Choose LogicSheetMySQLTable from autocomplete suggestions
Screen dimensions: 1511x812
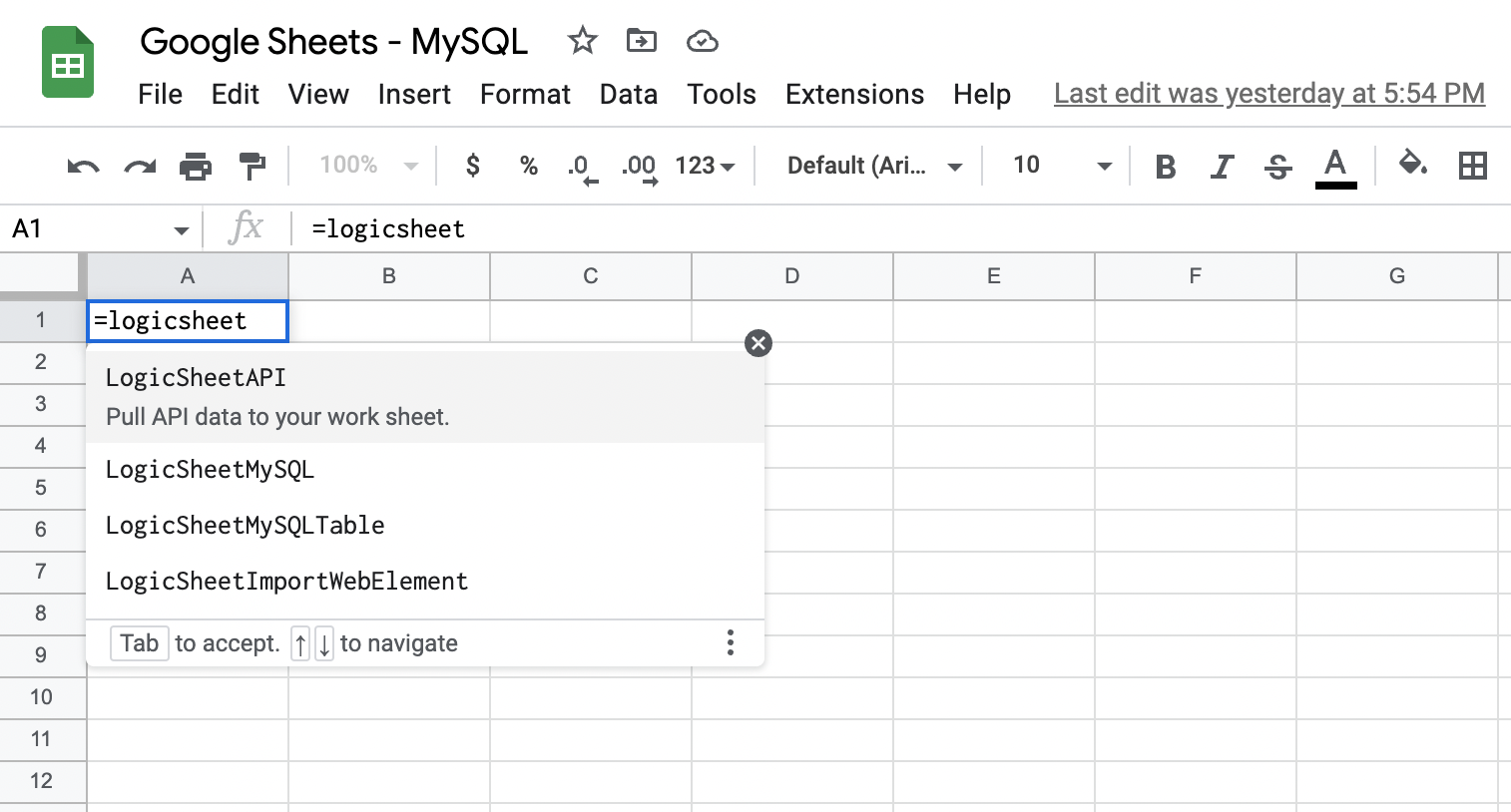[x=246, y=526]
